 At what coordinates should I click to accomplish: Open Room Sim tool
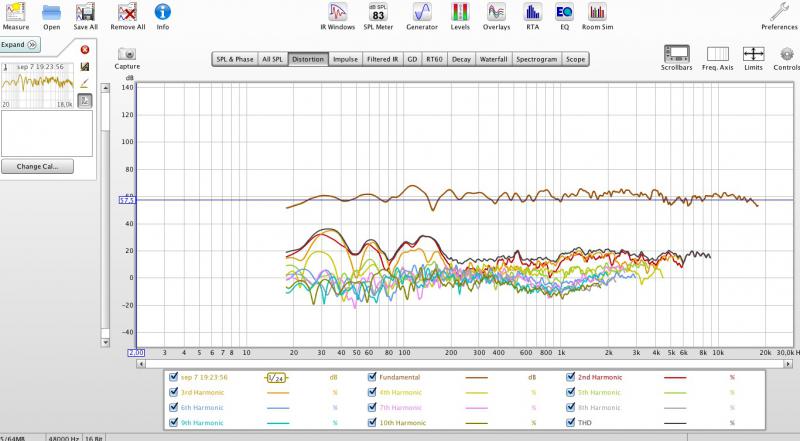[x=597, y=16]
